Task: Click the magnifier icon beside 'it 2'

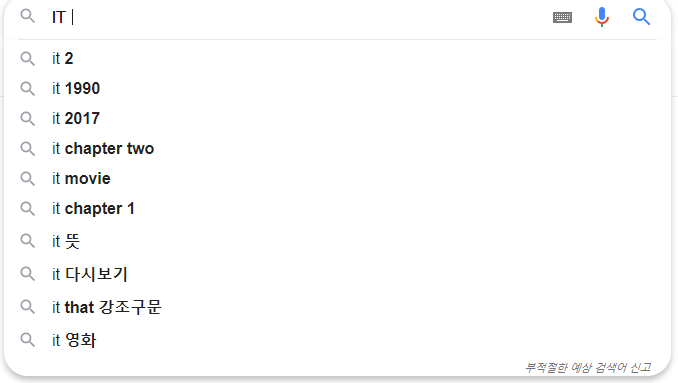Action: (x=28, y=58)
